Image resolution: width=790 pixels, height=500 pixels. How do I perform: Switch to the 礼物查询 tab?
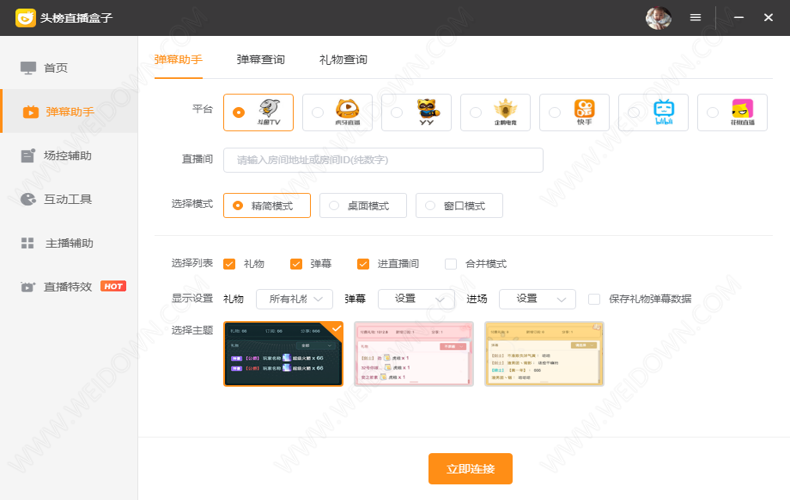click(x=343, y=60)
